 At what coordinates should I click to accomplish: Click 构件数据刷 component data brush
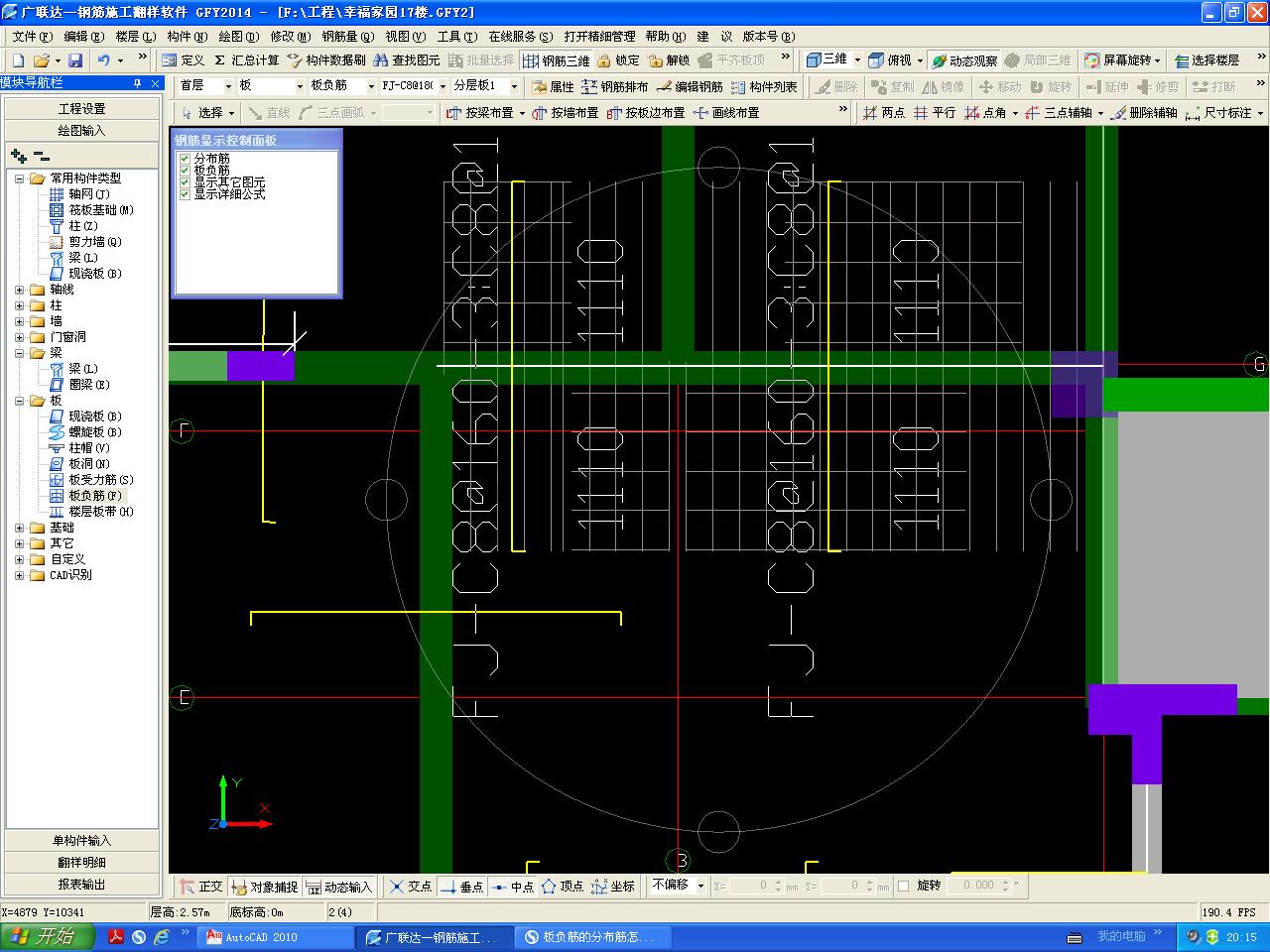(326, 60)
